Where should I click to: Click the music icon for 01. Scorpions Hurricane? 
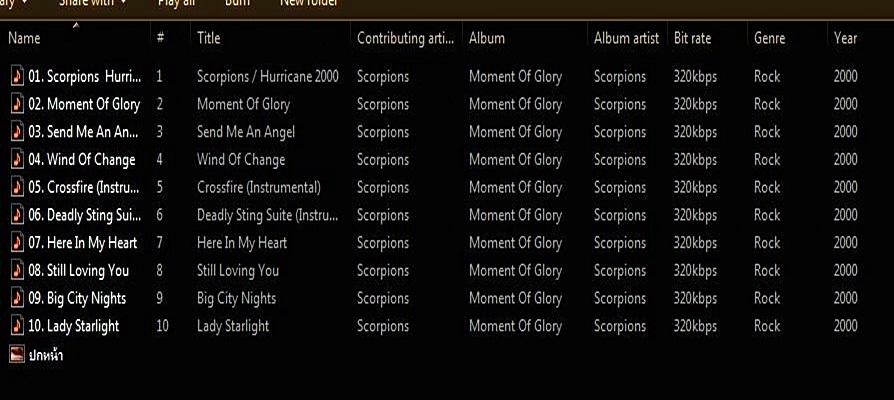(16, 76)
